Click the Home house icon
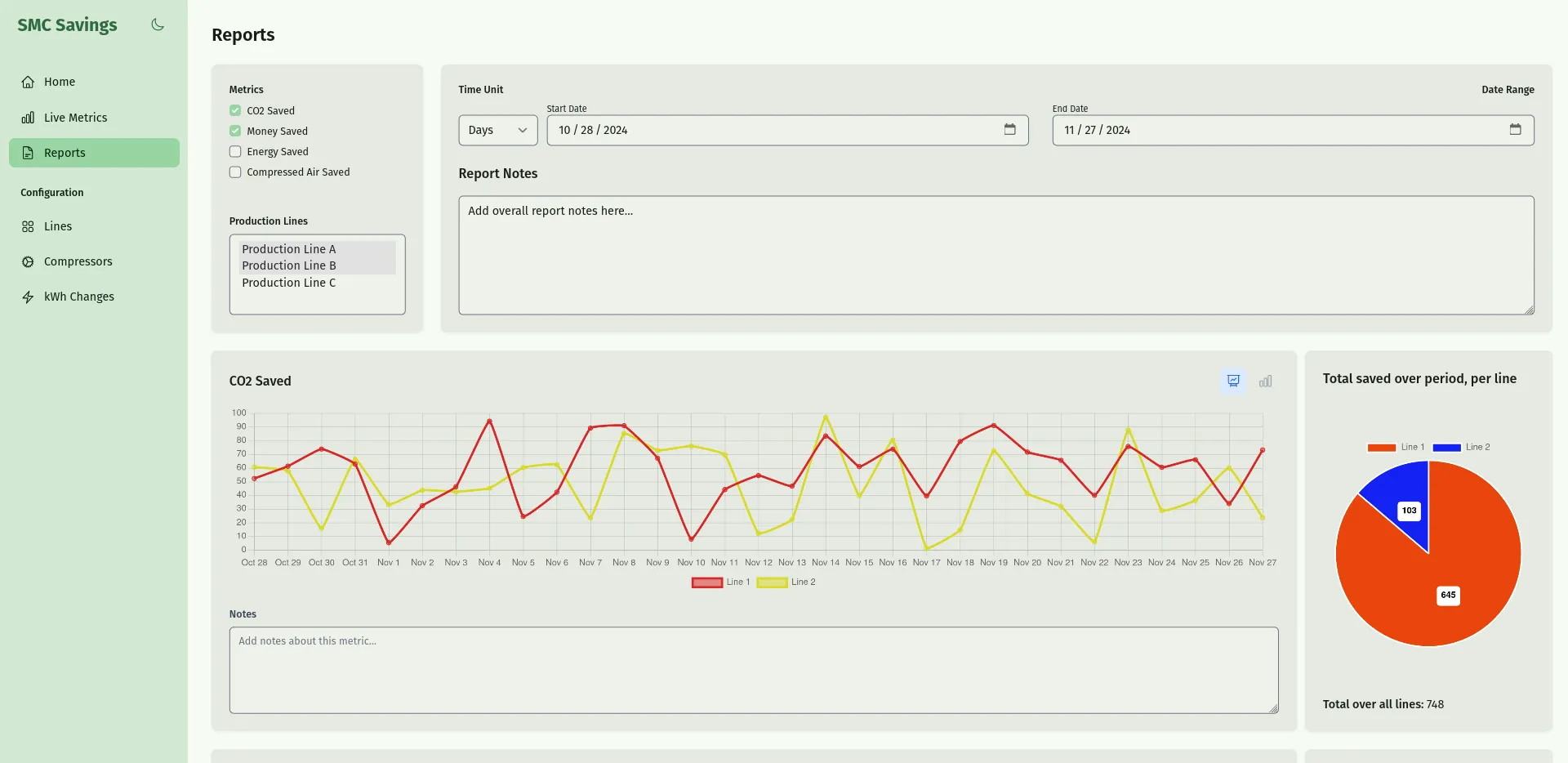 pyautogui.click(x=28, y=82)
